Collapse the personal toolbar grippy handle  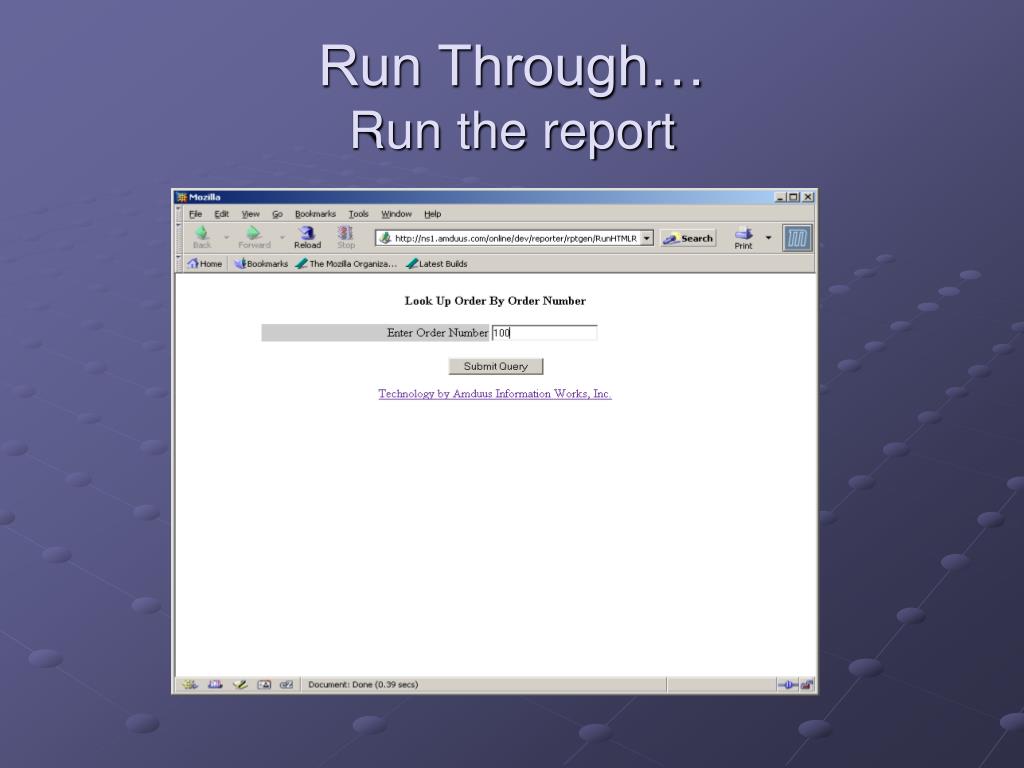[179, 263]
